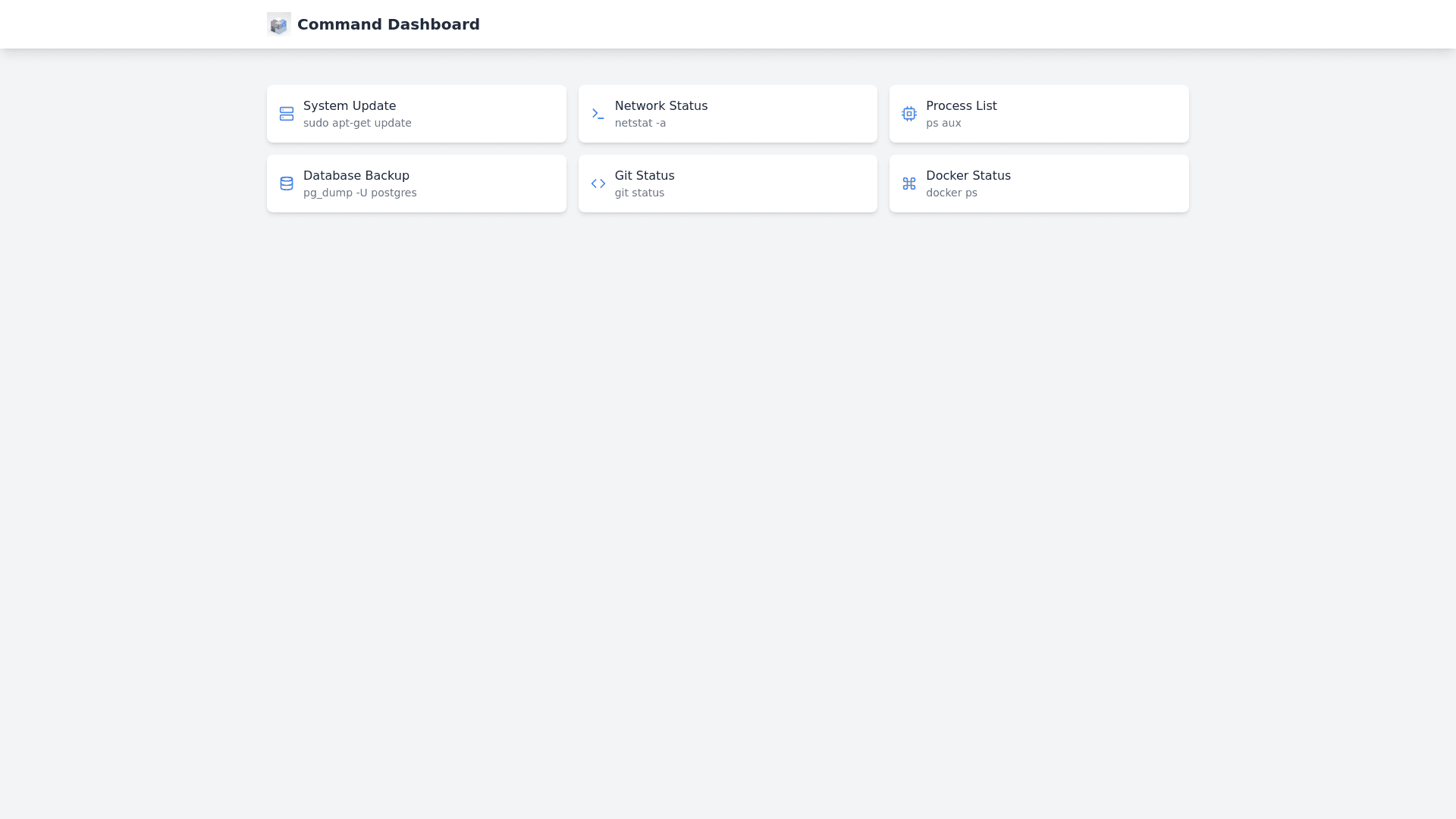Click the 'ps aux' command text

click(x=943, y=123)
